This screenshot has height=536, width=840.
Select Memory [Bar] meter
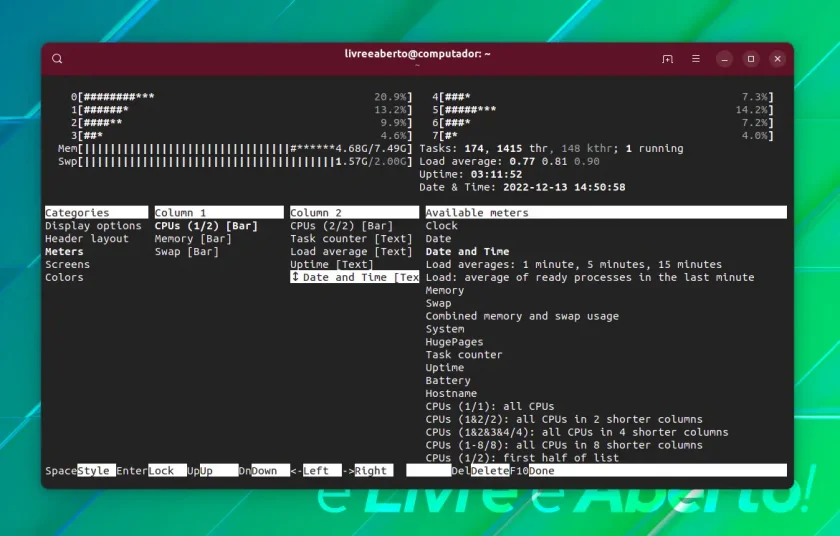pos(193,239)
